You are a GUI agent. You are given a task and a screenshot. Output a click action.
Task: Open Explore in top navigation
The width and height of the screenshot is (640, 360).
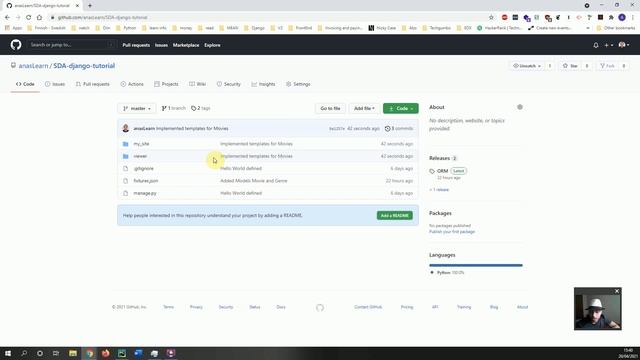(212, 45)
